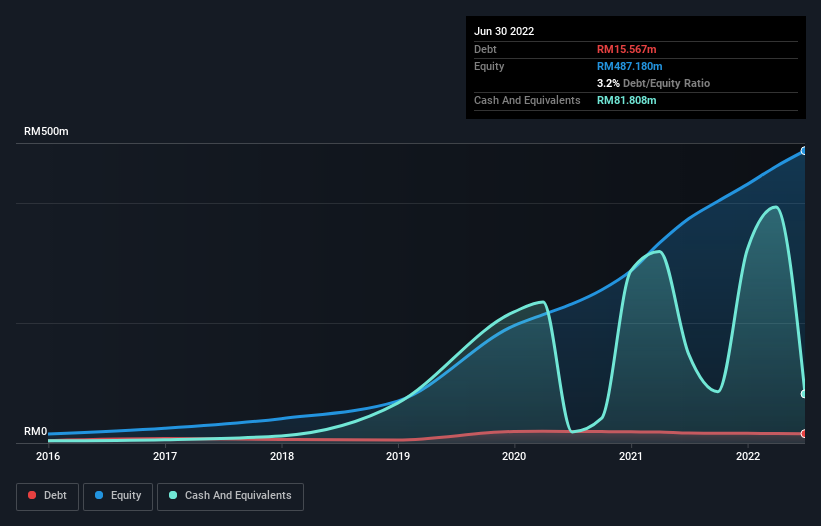Image resolution: width=821 pixels, height=526 pixels.
Task: Toggle the Equity legend button
Action: [x=118, y=496]
